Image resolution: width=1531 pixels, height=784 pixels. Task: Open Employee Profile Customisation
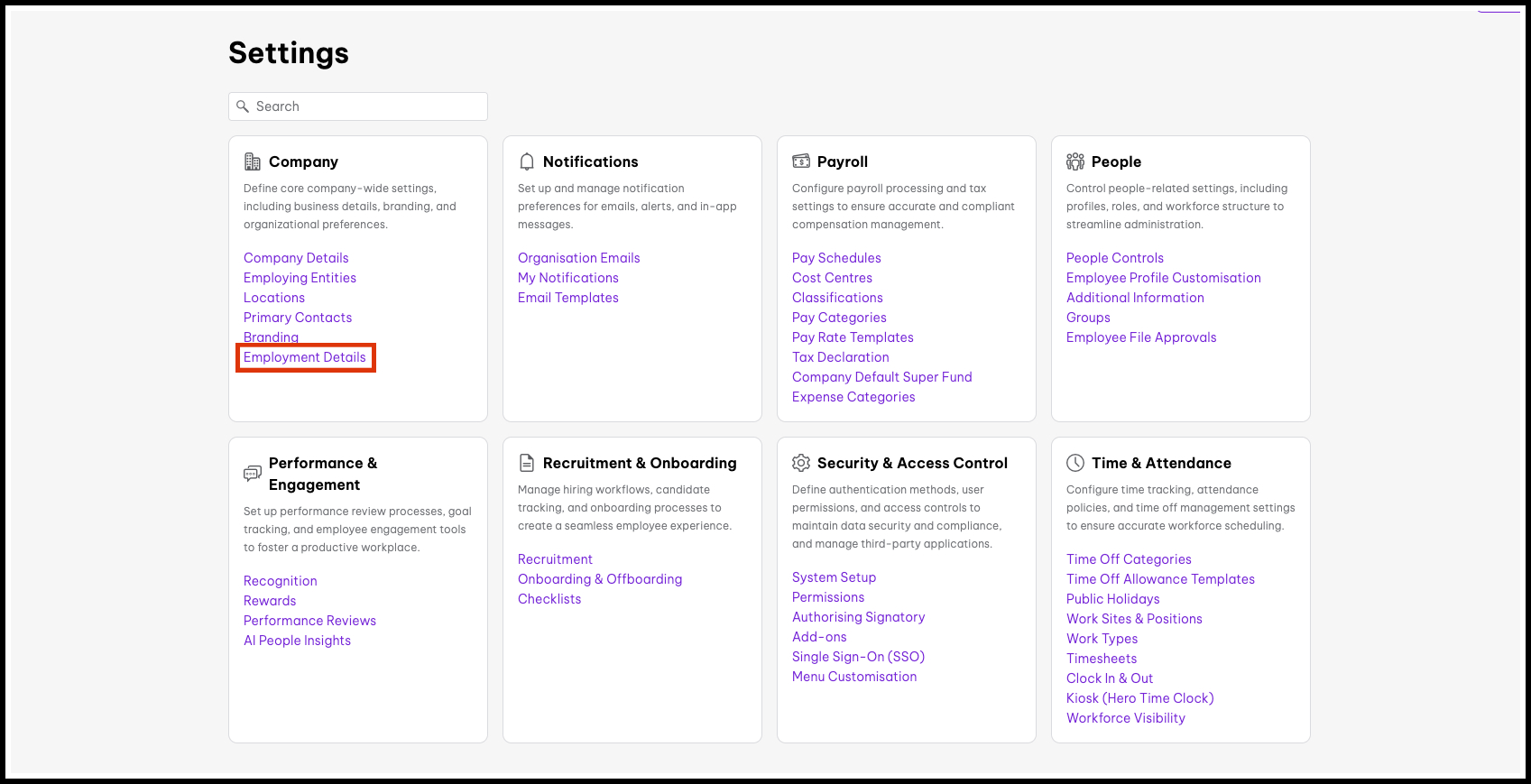1163,278
